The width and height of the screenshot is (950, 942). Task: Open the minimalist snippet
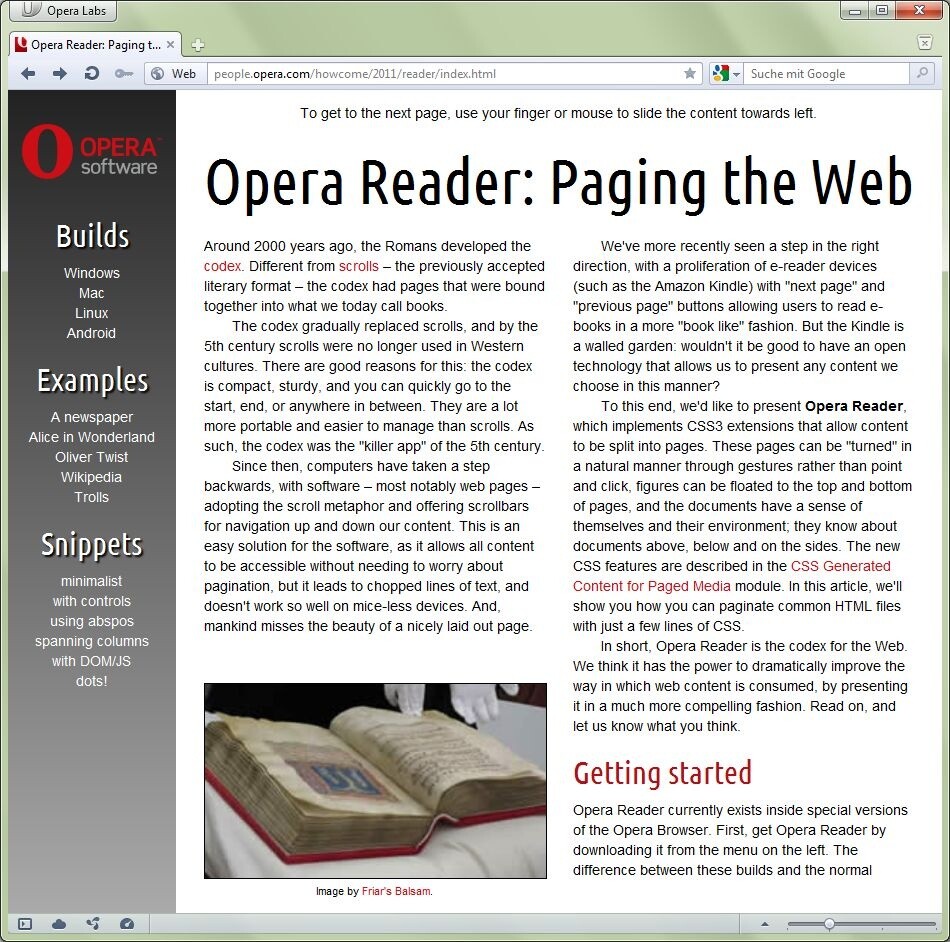tap(91, 581)
